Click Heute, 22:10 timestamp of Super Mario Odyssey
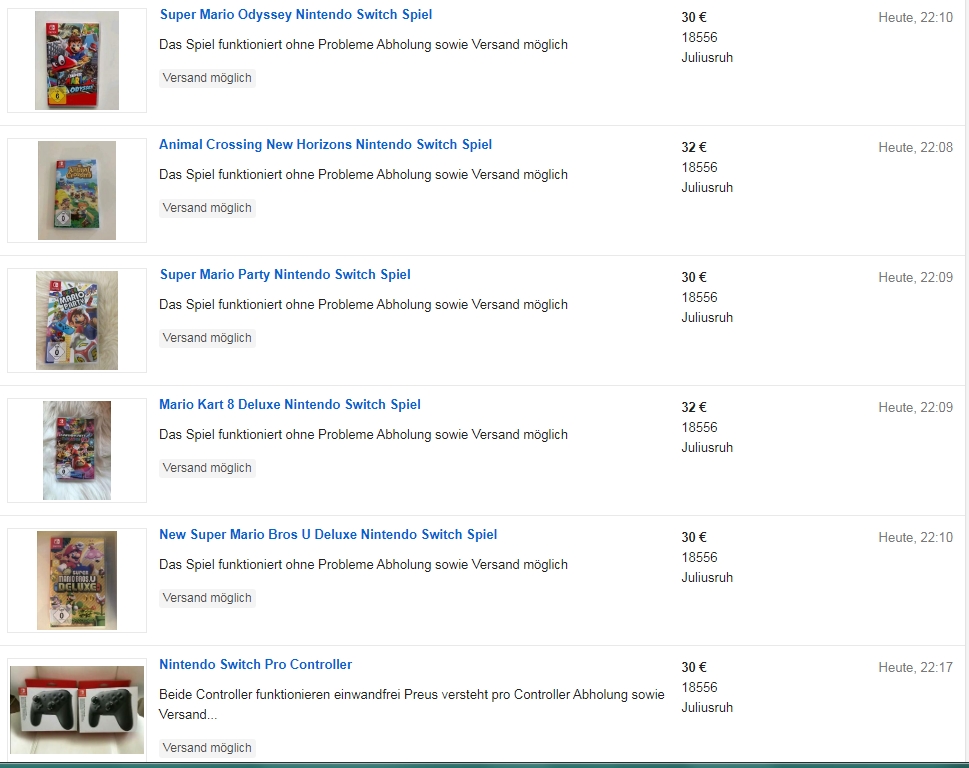969x768 pixels. pyautogui.click(x=916, y=17)
